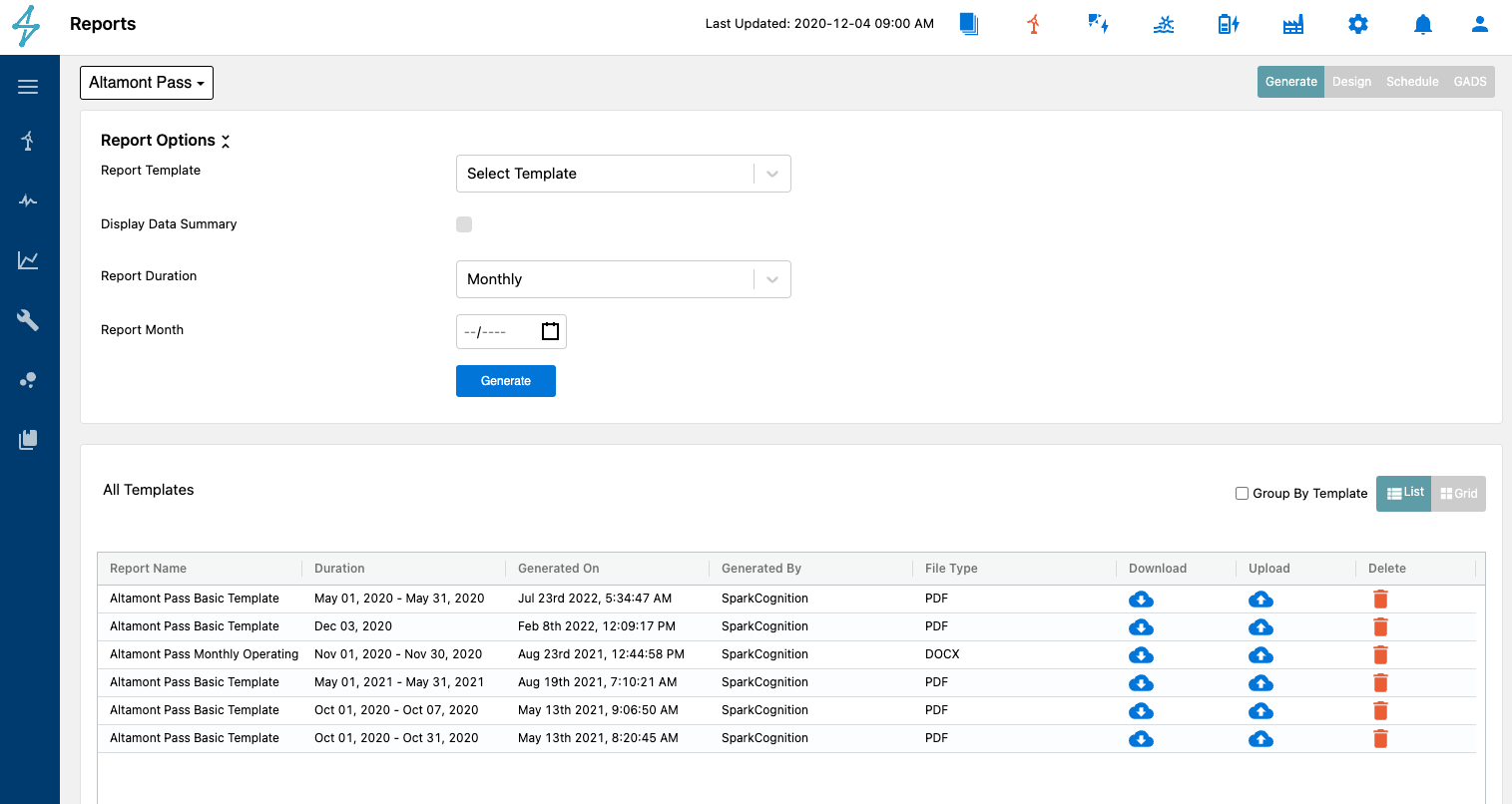Download the May 2020 Basic Template report
The width and height of the screenshot is (1512, 804).
pos(1141,600)
